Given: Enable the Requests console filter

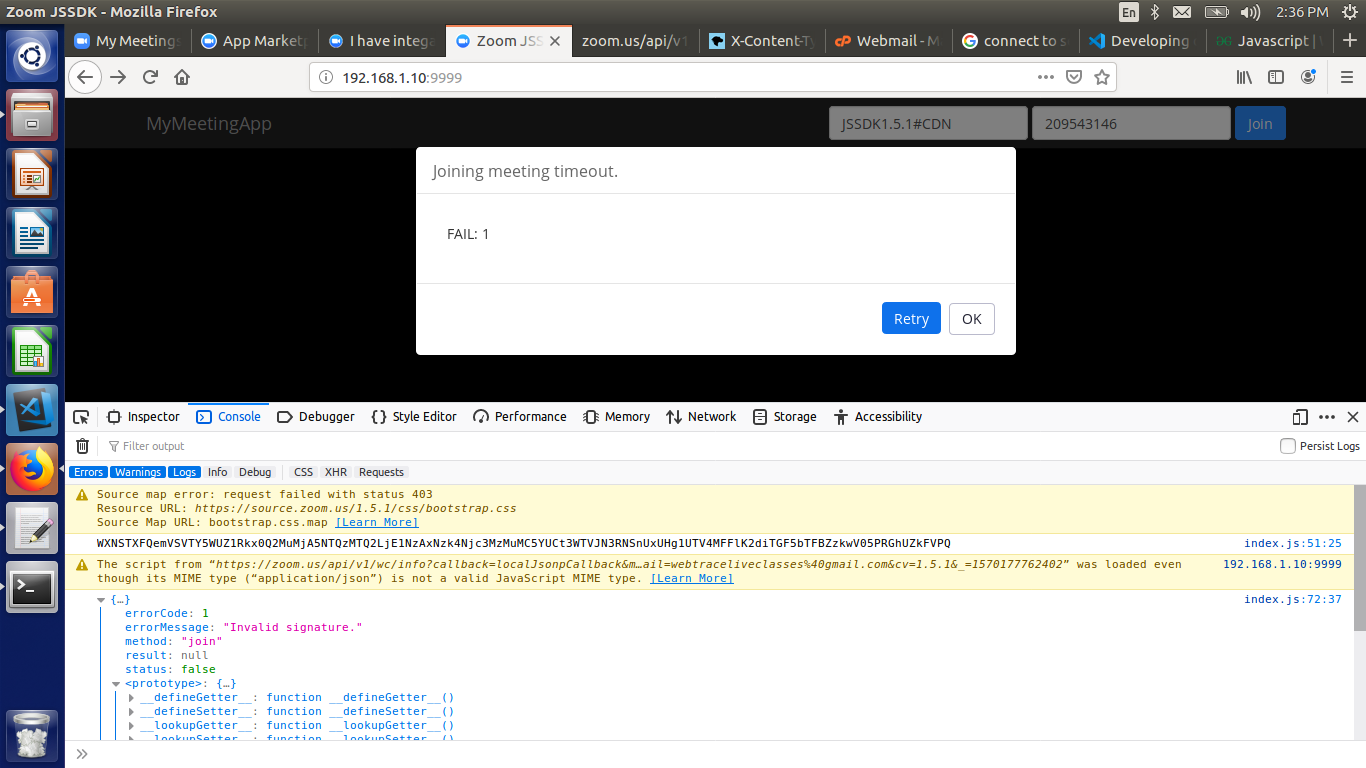Looking at the screenshot, I should tap(382, 472).
